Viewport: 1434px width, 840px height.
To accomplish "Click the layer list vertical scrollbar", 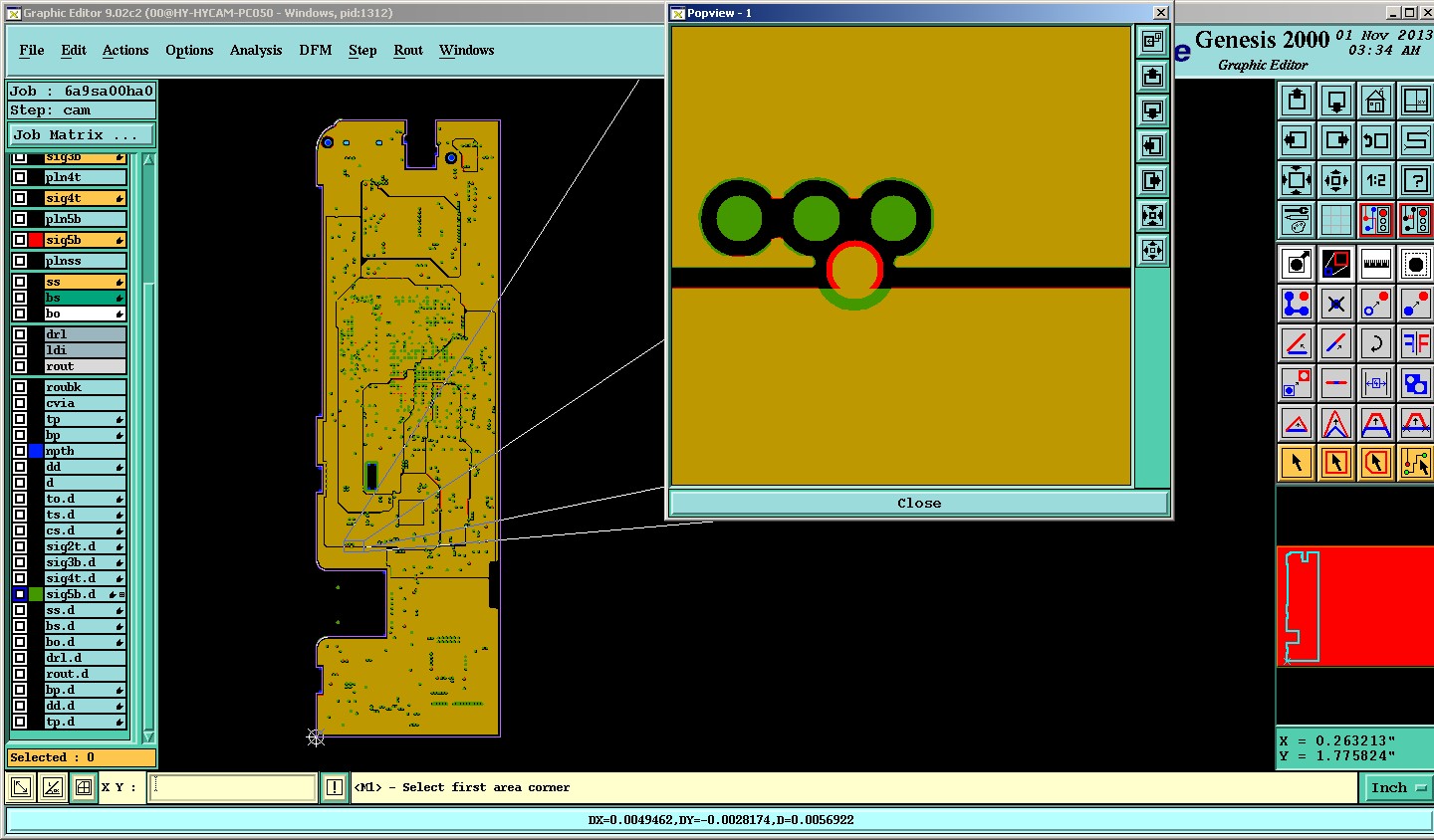I will point(148,448).
